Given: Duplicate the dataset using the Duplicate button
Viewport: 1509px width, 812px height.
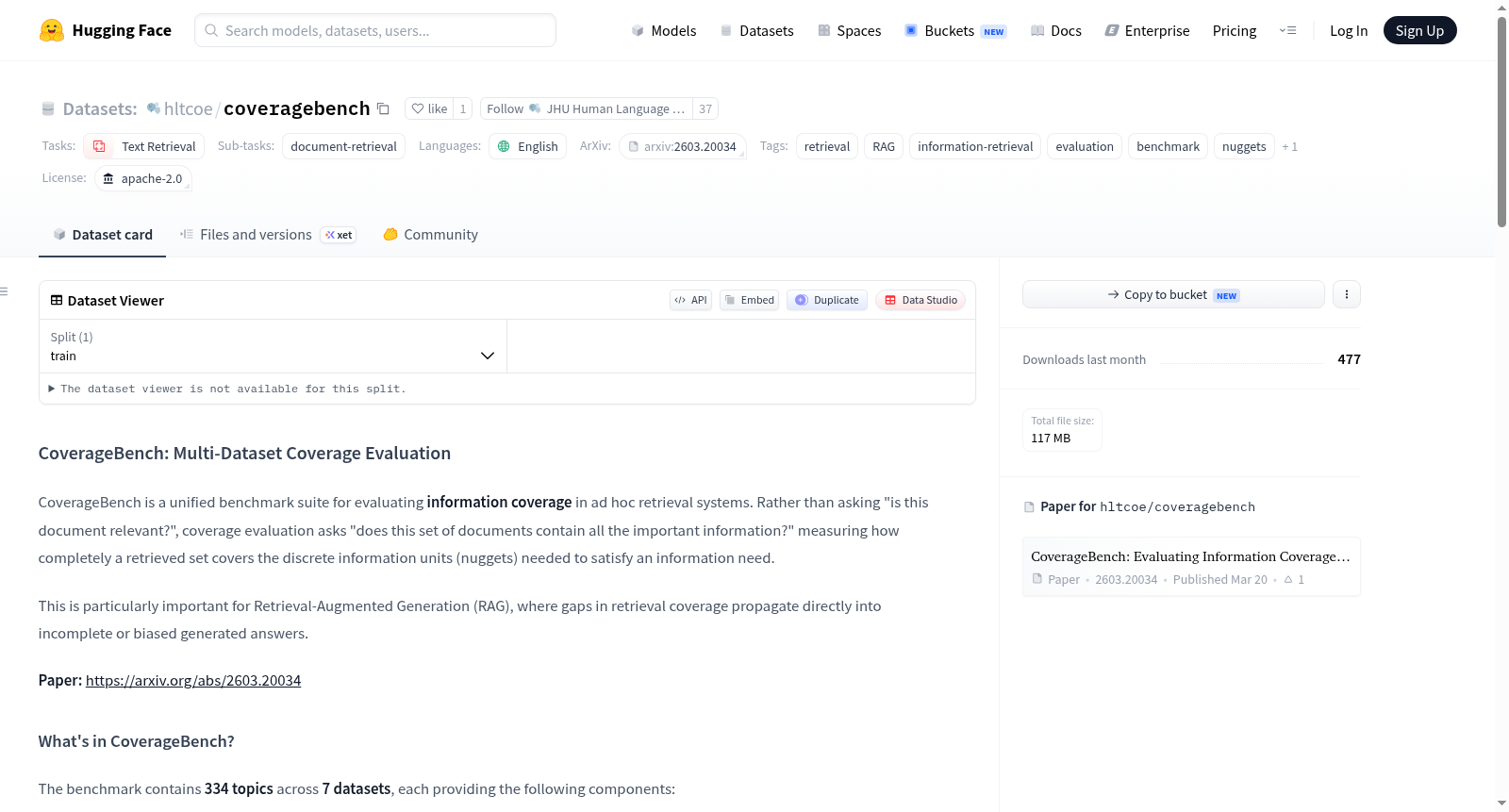Looking at the screenshot, I should pos(827,300).
